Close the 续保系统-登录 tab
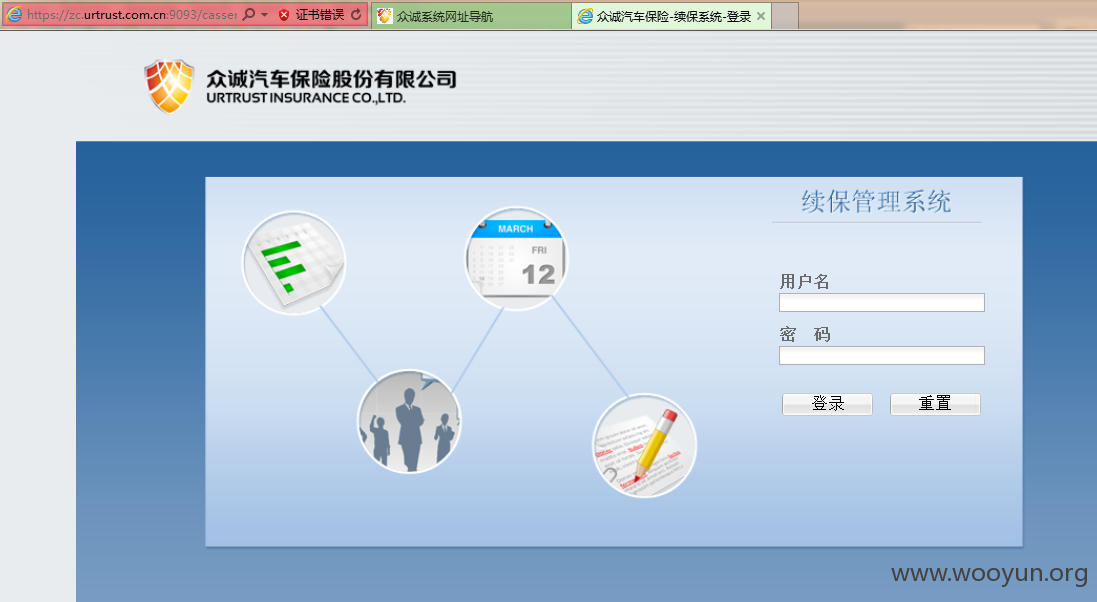The width and height of the screenshot is (1097, 602). [760, 16]
